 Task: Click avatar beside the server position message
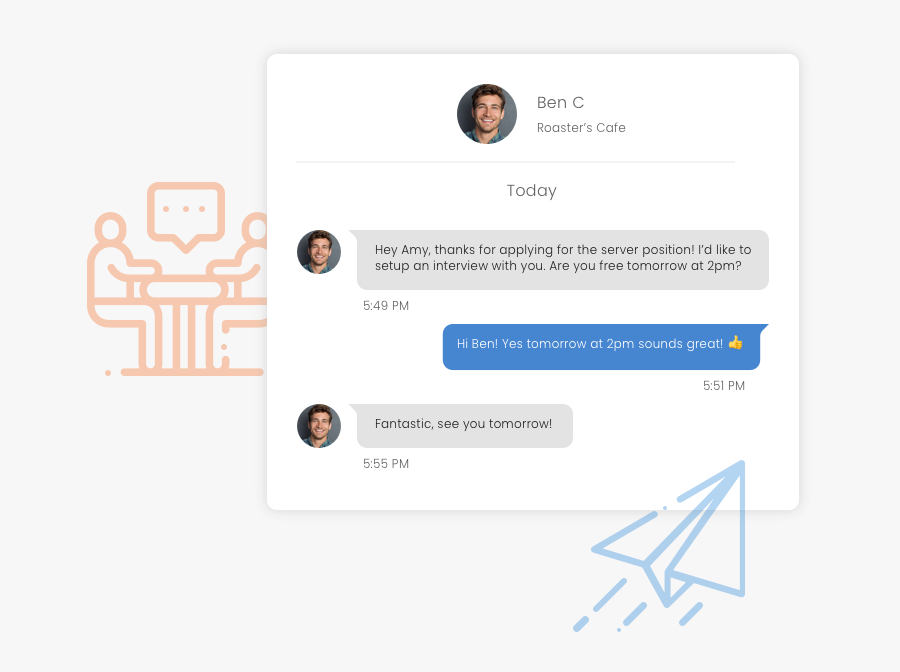pos(319,252)
